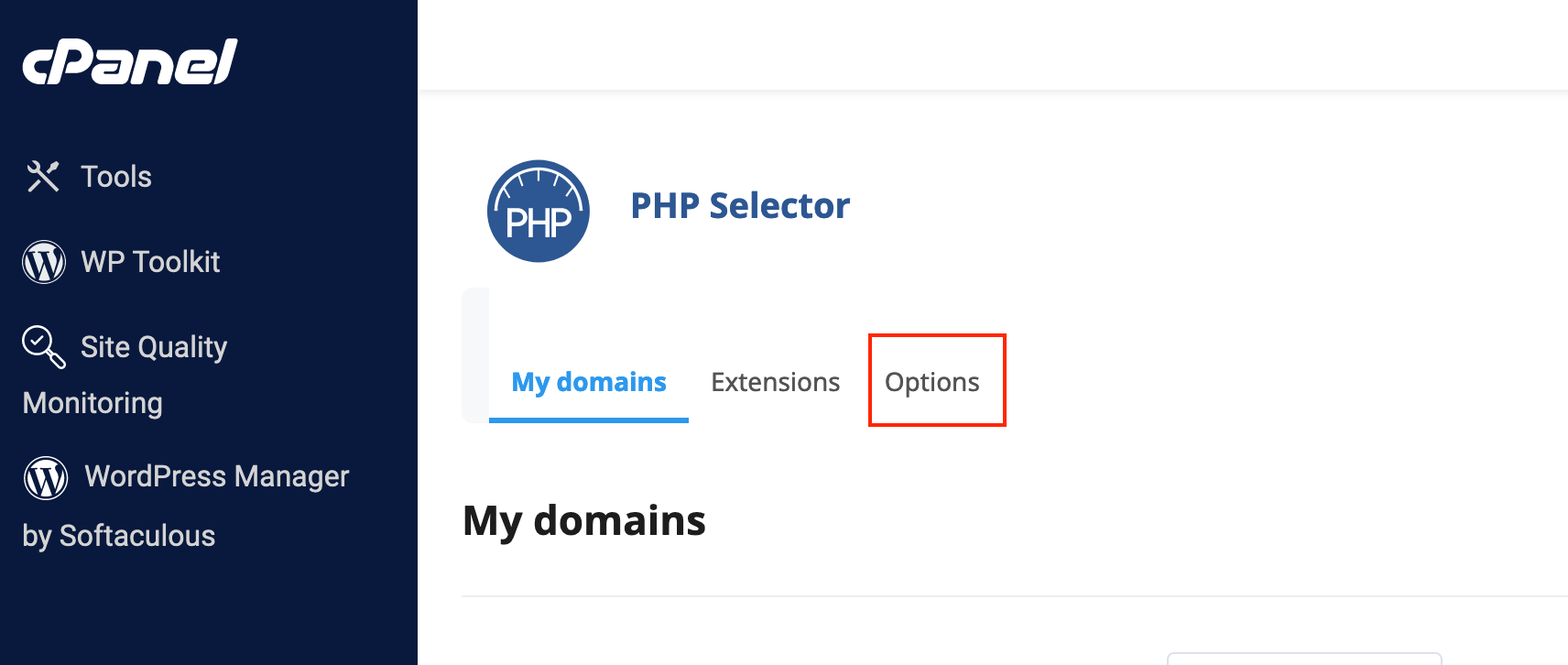
Task: Click the box below the divider
Action: (1304, 659)
